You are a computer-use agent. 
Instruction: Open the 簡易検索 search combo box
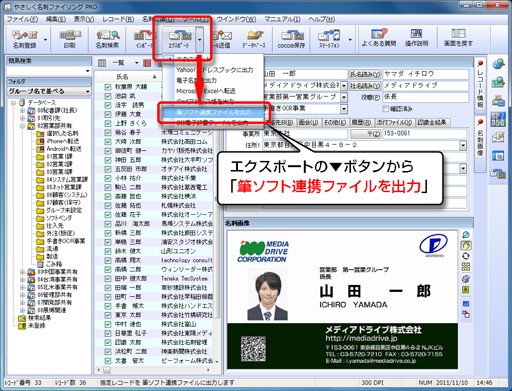(x=49, y=71)
